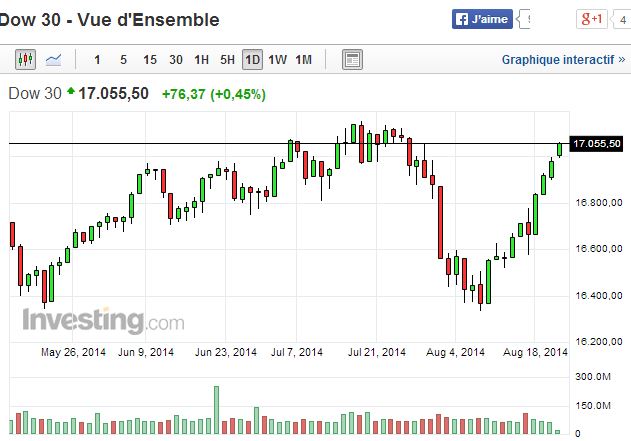
Task: Choose the 5H chart interval
Action: (227, 60)
